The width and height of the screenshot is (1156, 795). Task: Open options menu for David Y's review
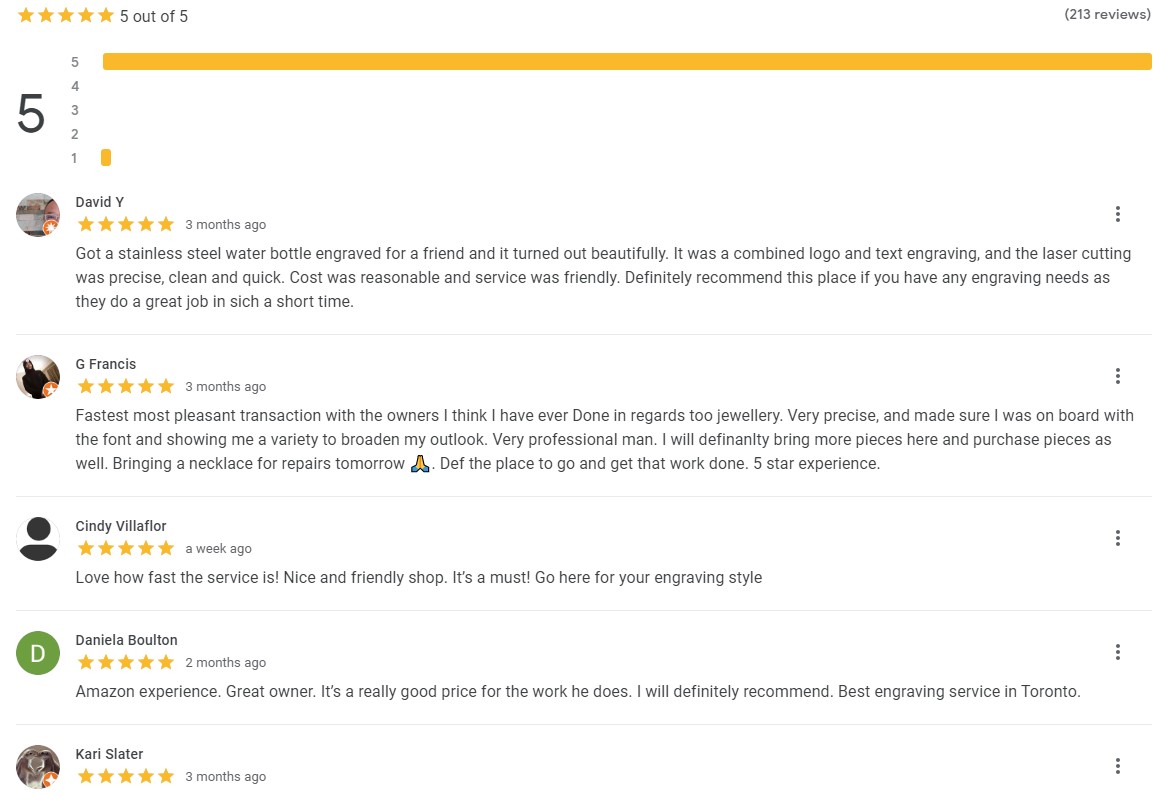[1118, 214]
